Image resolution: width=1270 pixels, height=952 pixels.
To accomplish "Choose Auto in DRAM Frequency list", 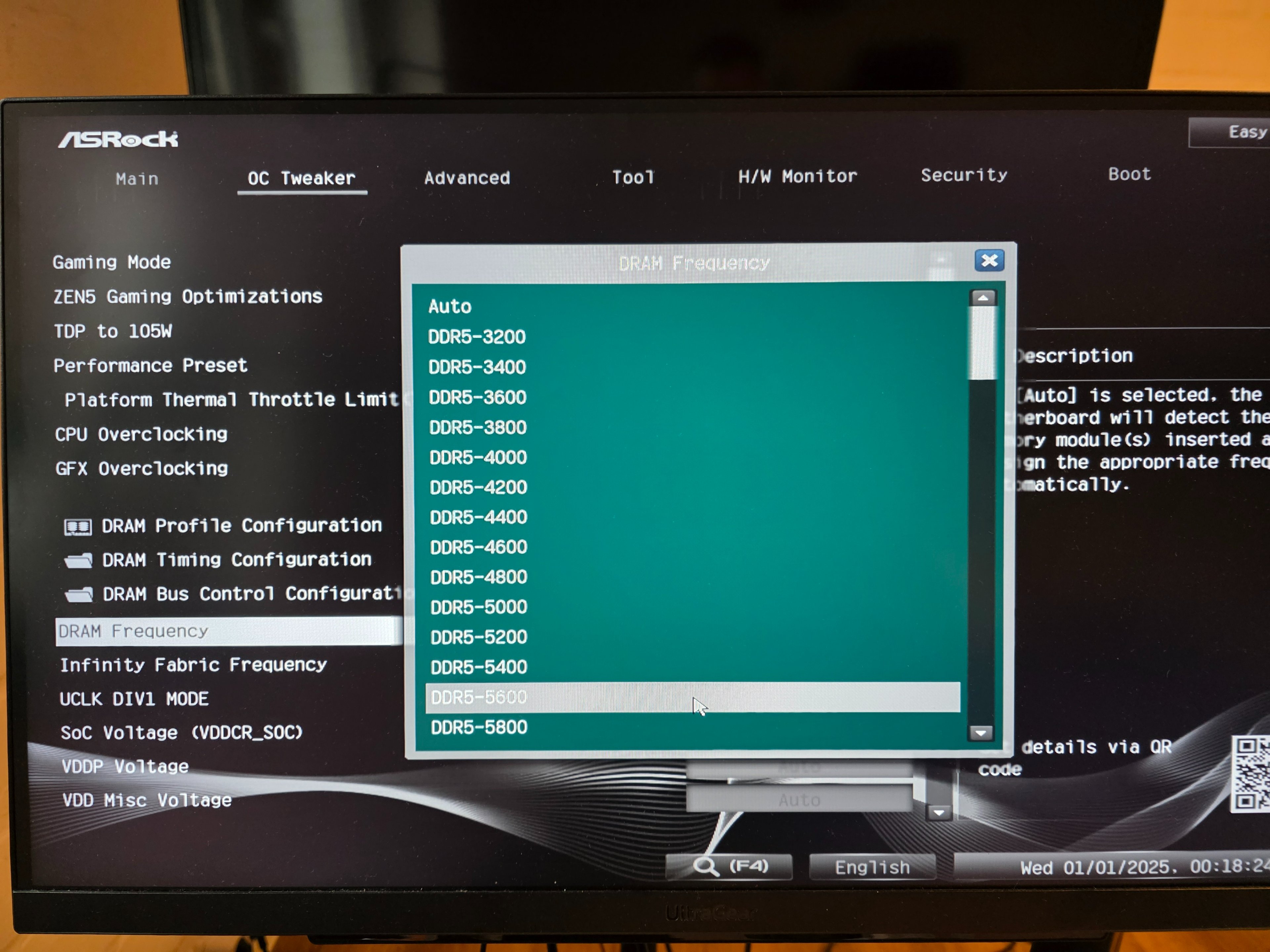I will [x=449, y=306].
